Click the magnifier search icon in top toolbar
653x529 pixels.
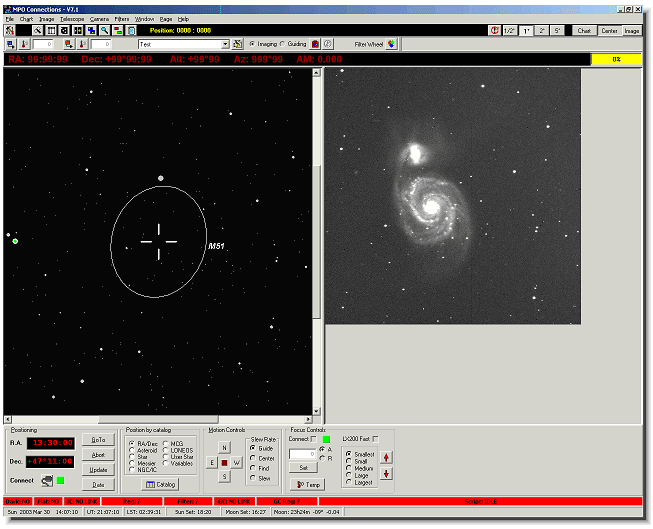pos(104,30)
